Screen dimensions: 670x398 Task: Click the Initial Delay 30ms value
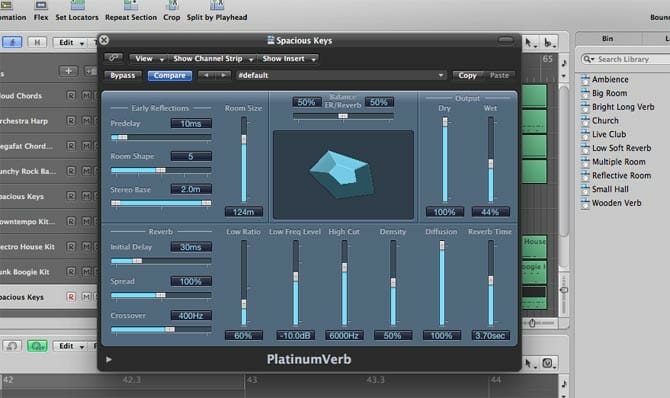[191, 247]
